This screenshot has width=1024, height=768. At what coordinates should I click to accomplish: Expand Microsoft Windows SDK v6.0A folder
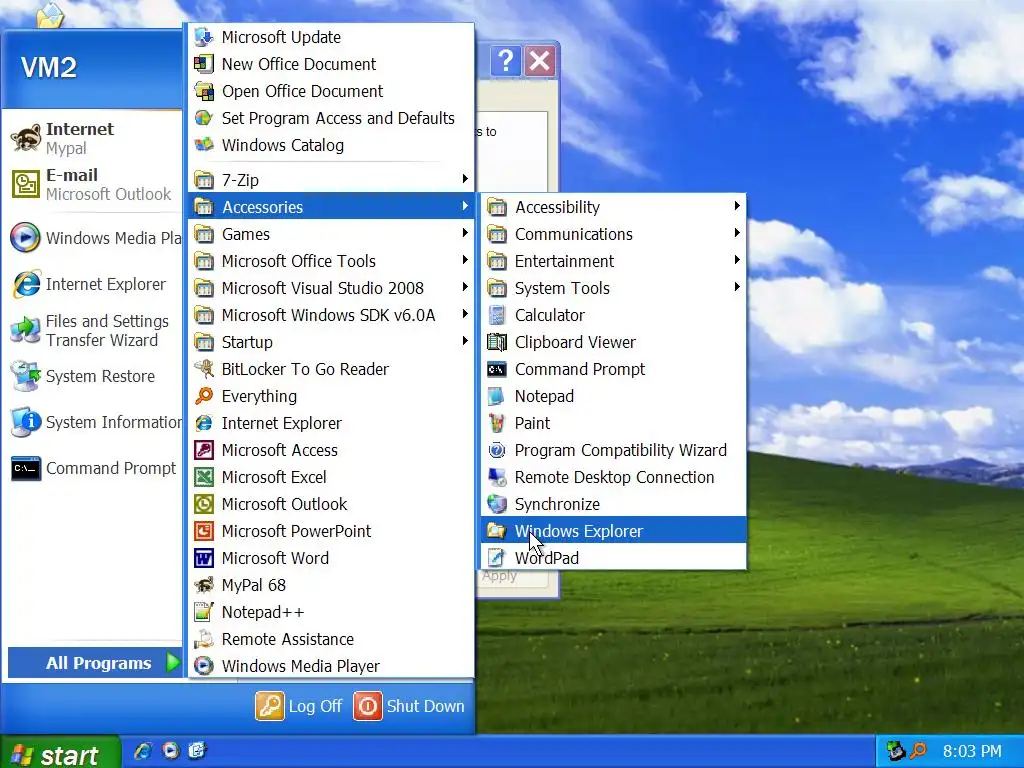(x=331, y=315)
